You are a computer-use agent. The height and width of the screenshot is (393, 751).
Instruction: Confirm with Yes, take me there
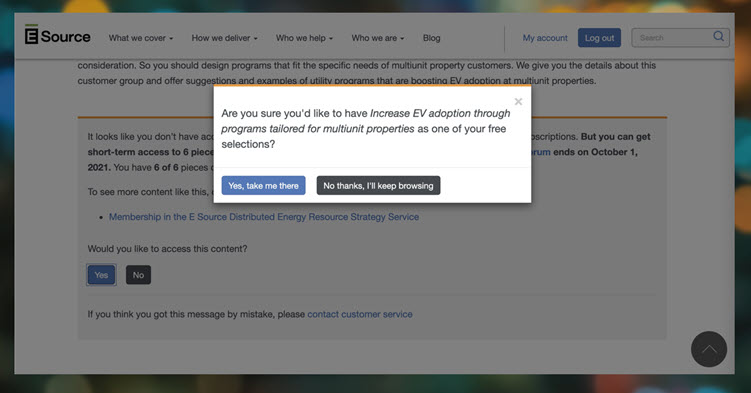pyautogui.click(x=263, y=186)
